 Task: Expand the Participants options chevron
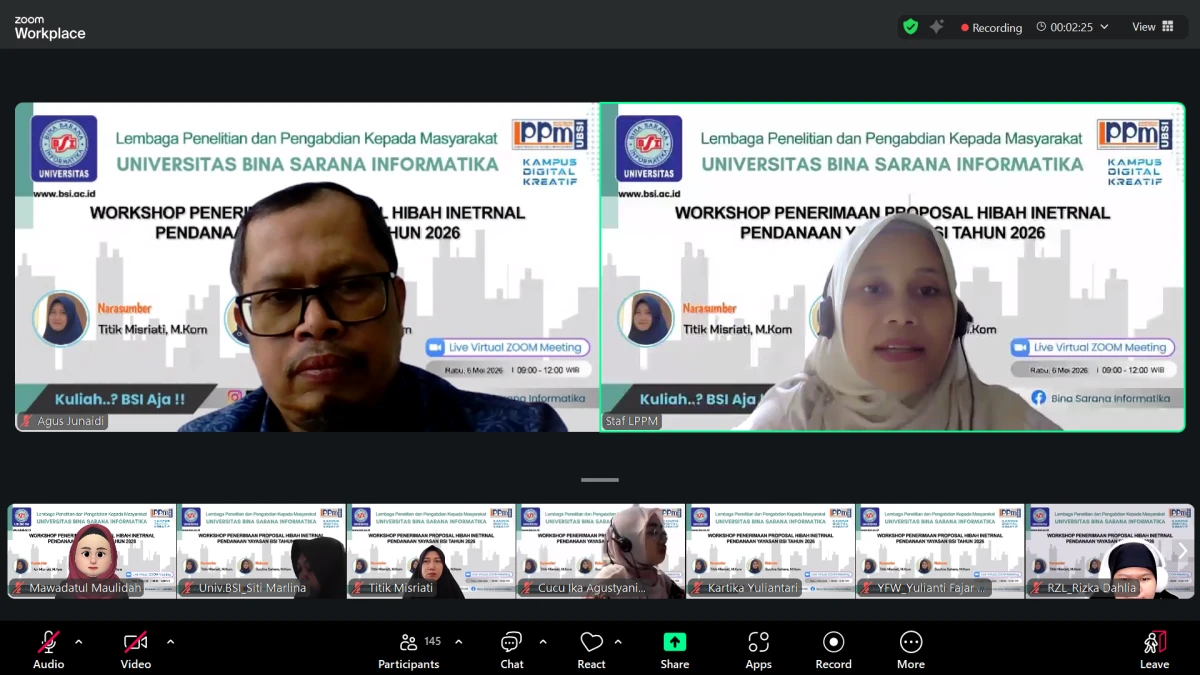[459, 641]
